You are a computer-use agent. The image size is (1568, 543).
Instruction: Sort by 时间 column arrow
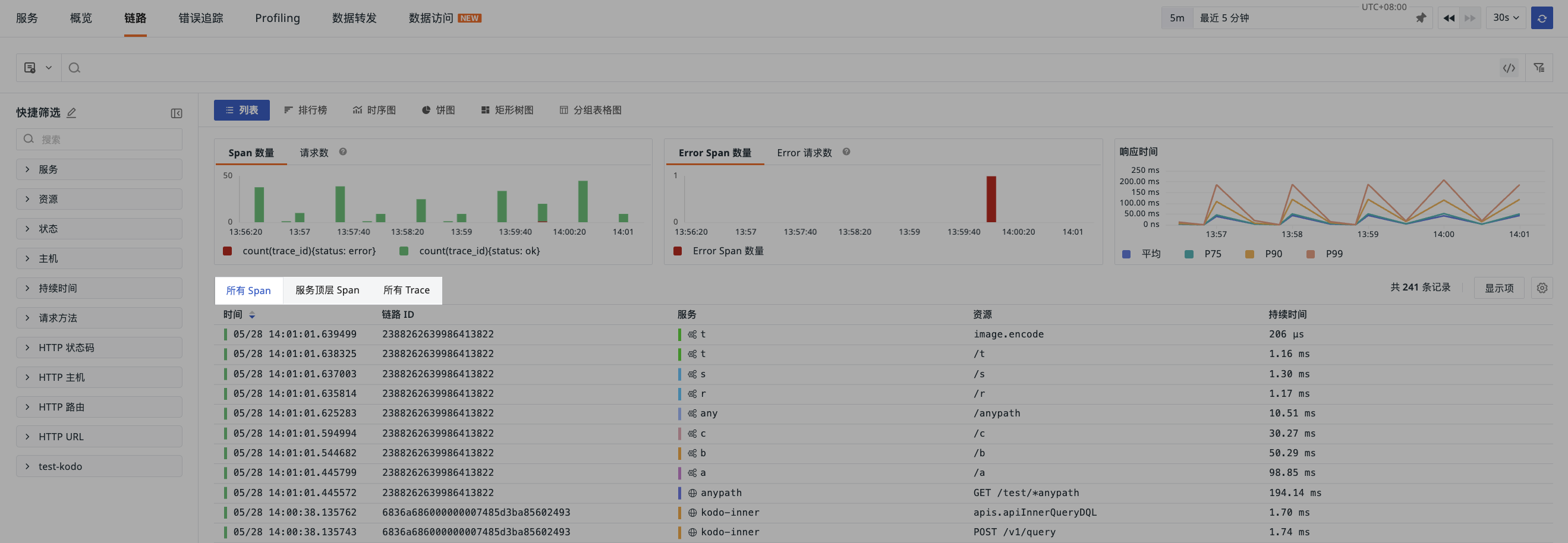click(x=252, y=315)
